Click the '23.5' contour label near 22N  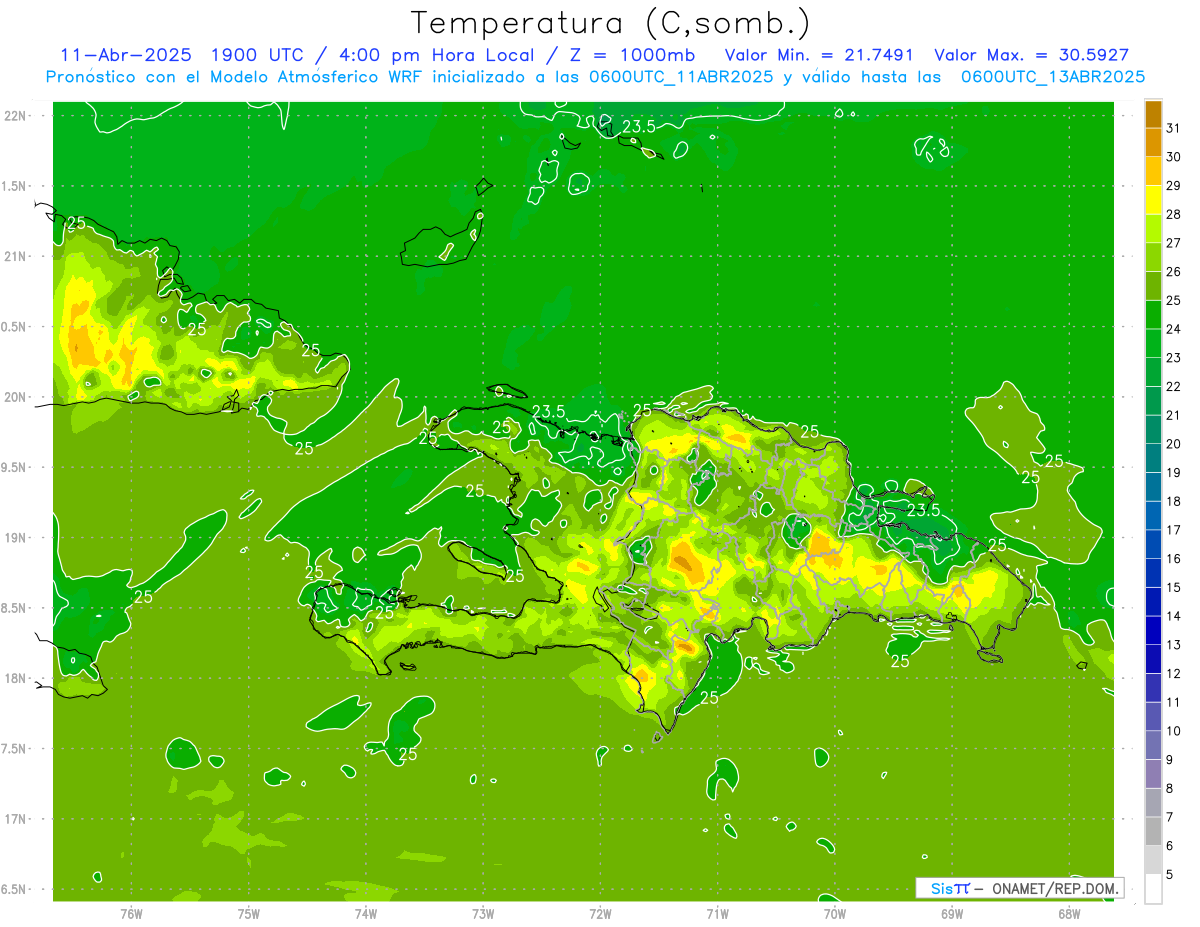coord(638,126)
